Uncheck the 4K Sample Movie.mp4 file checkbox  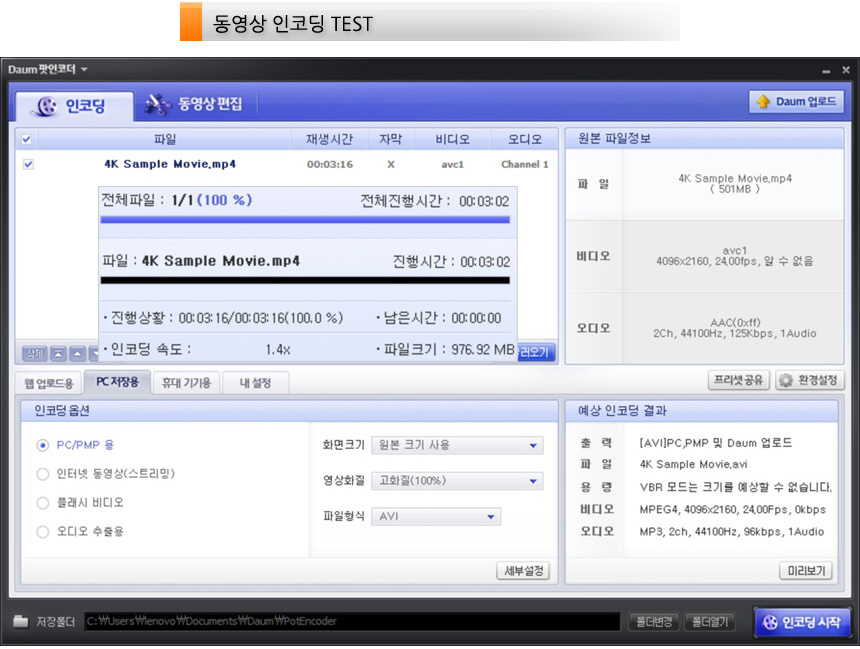tap(28, 164)
